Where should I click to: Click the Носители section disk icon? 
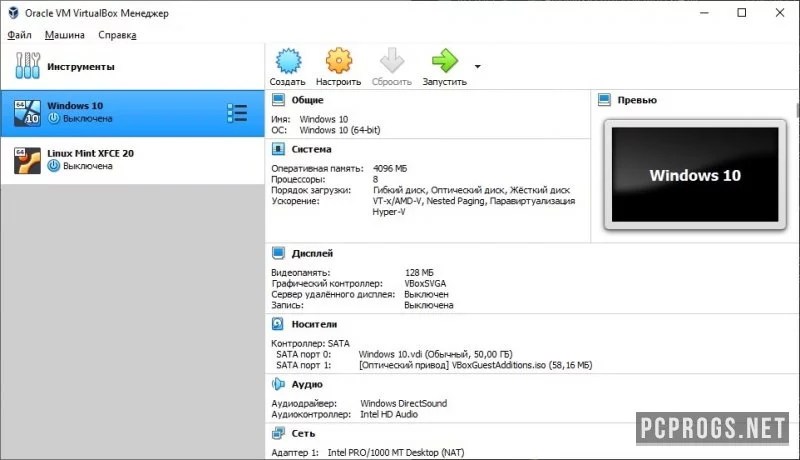tap(278, 324)
